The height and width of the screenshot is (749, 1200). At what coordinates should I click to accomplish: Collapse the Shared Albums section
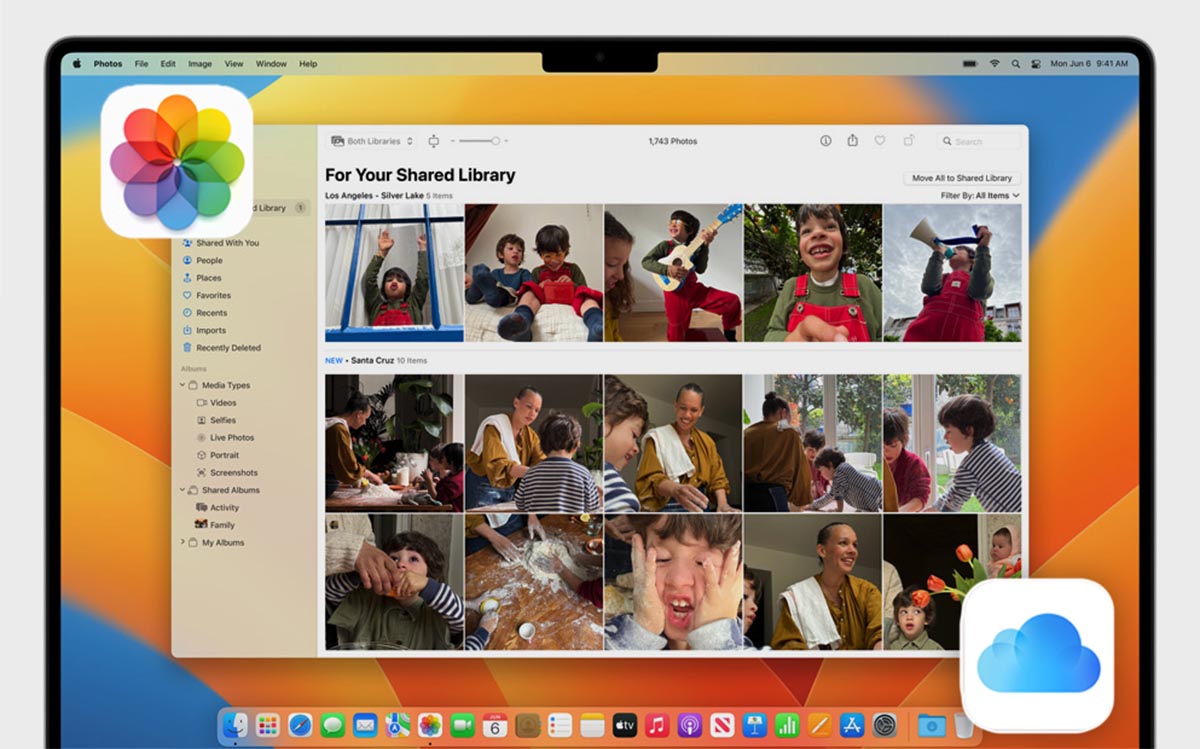pos(182,490)
